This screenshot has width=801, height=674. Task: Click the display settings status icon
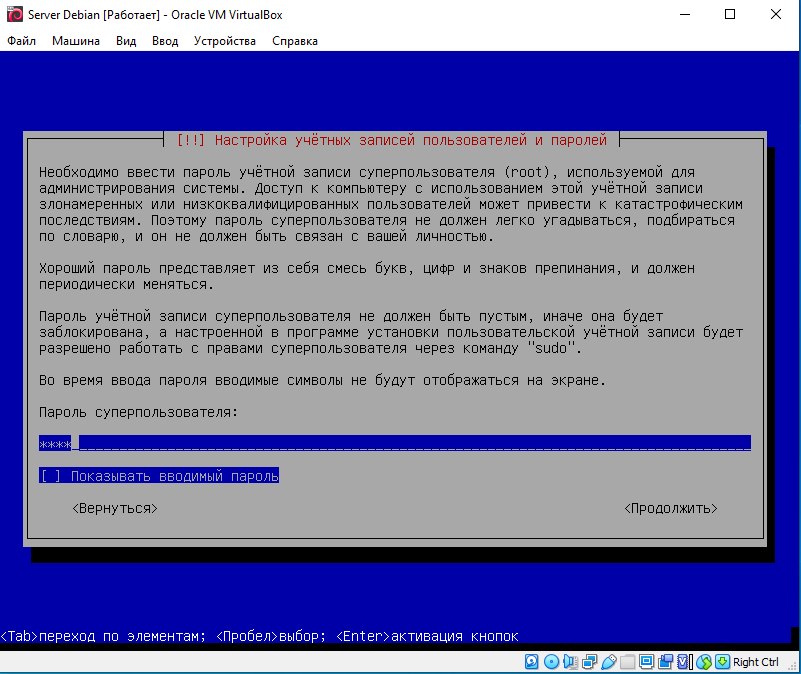coord(646,662)
